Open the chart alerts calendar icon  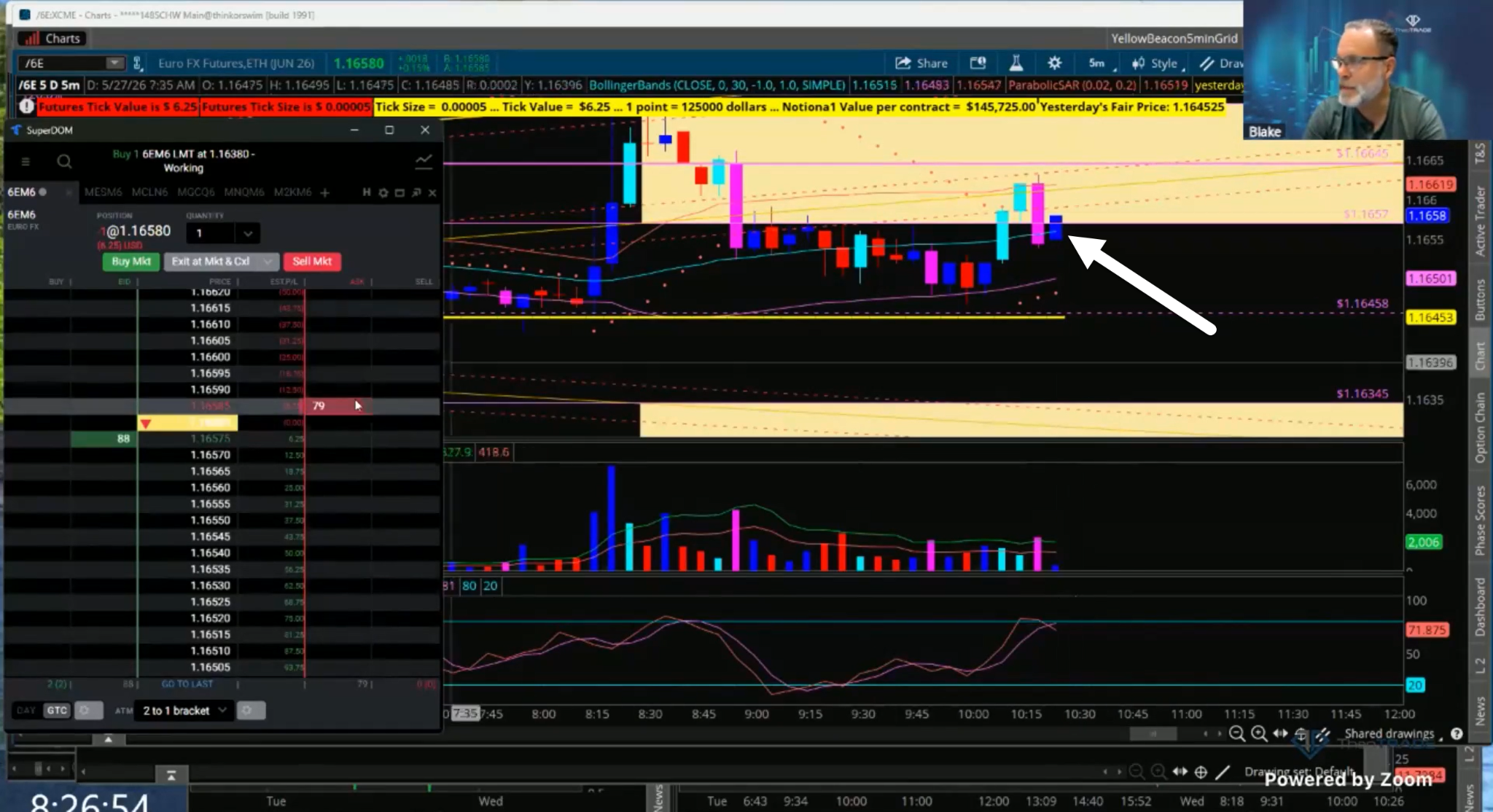pyautogui.click(x=978, y=63)
